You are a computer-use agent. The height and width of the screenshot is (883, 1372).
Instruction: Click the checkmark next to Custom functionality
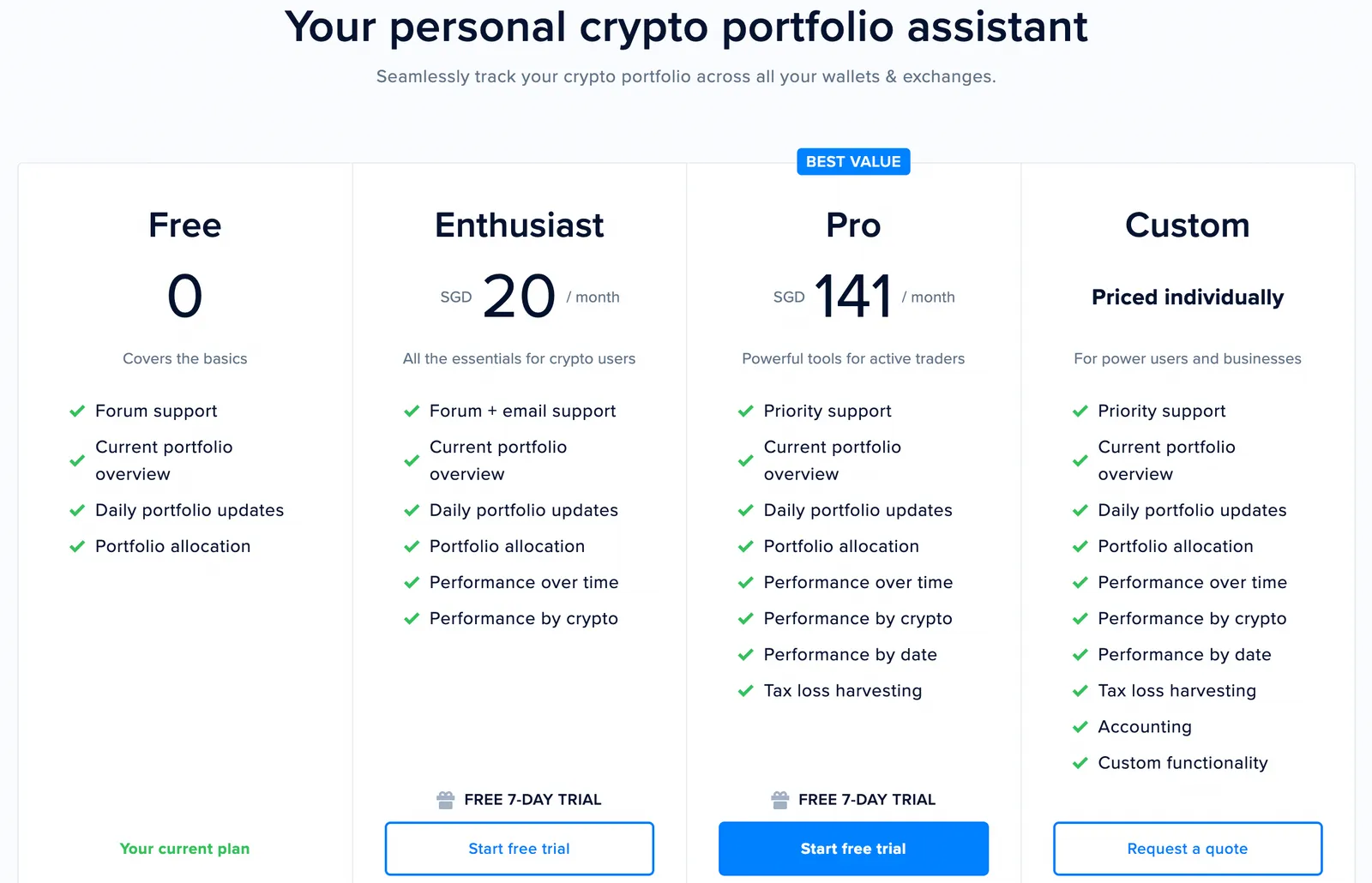1080,763
